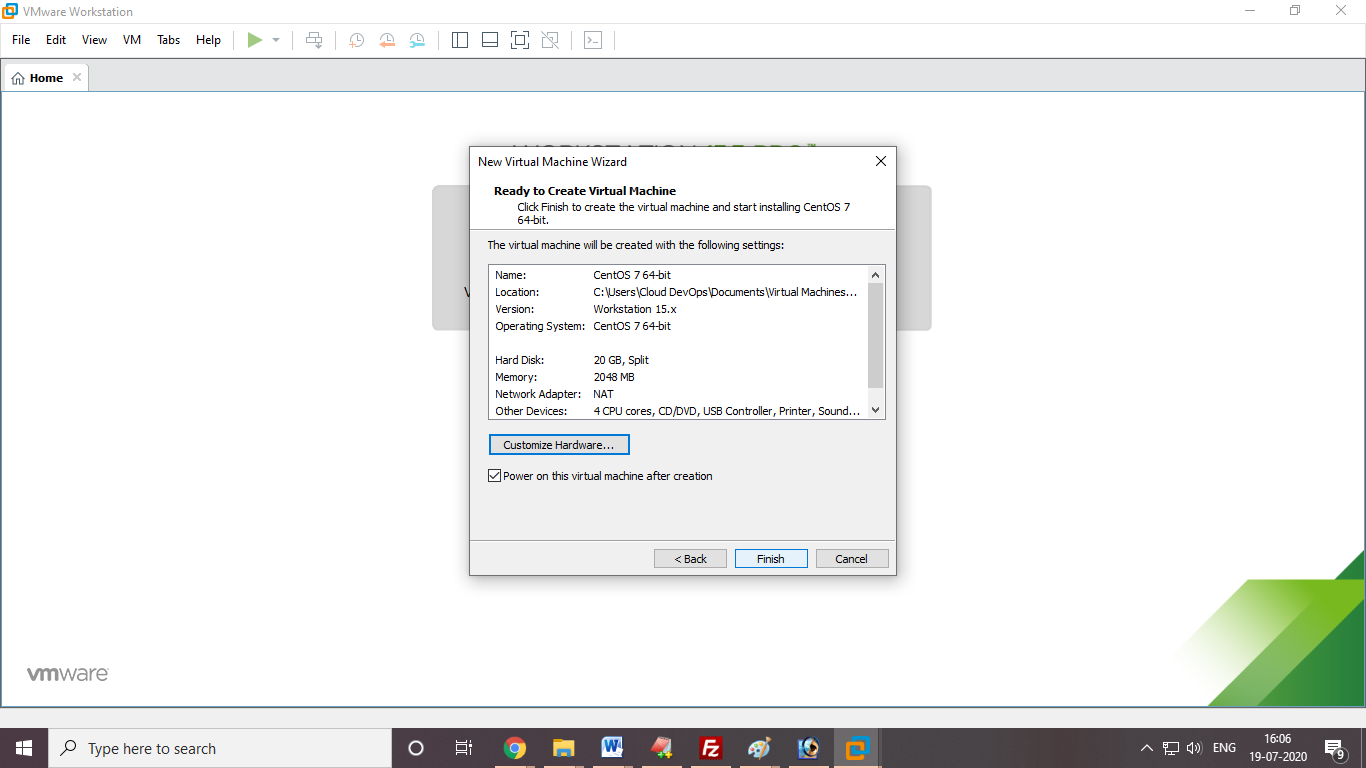Toggle the library sidebar panel icon
Screen dimensions: 1366x768
pos(460,40)
